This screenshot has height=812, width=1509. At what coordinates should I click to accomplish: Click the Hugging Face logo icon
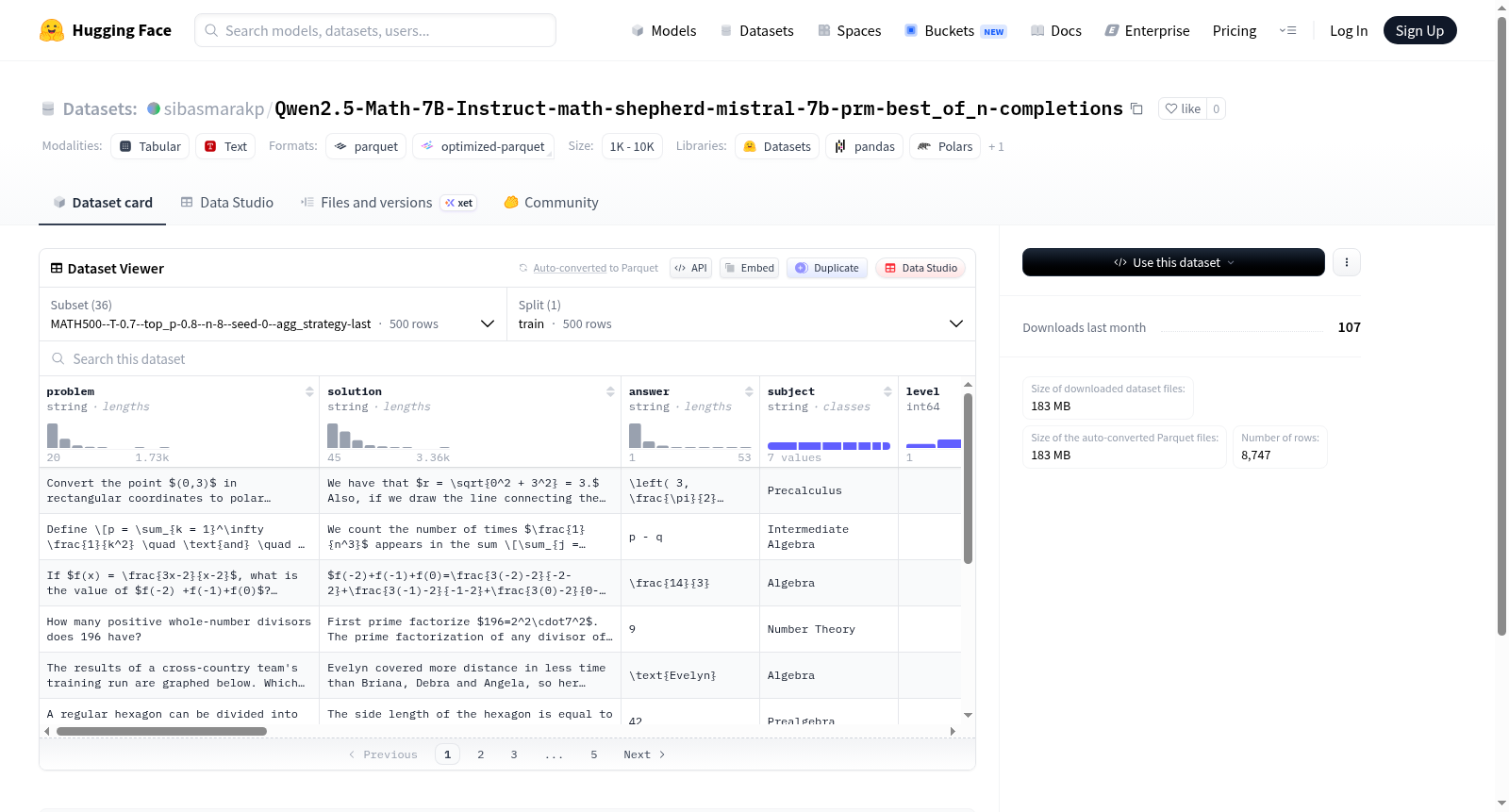(52, 30)
